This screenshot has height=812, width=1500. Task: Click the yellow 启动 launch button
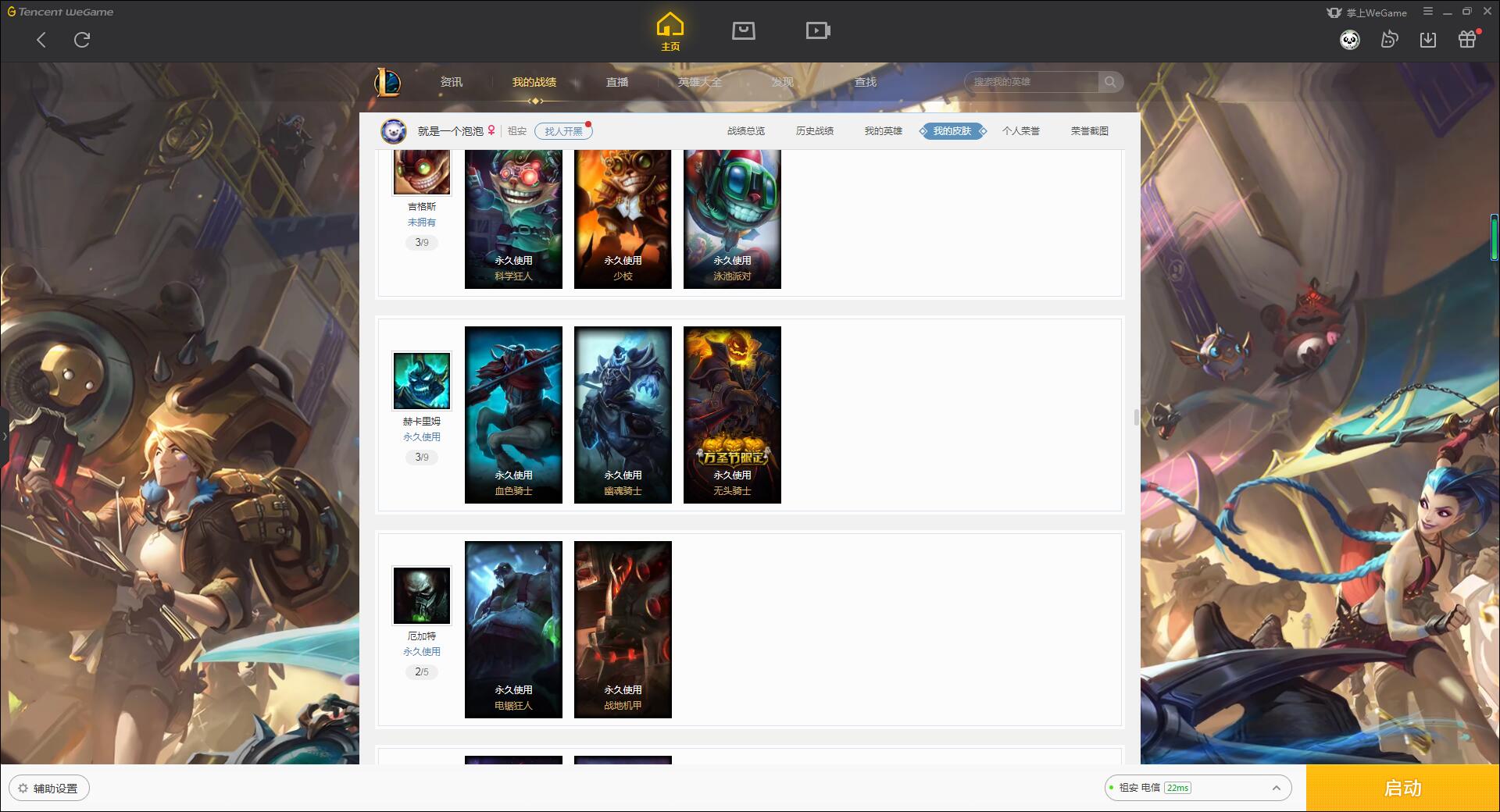pos(1403,789)
